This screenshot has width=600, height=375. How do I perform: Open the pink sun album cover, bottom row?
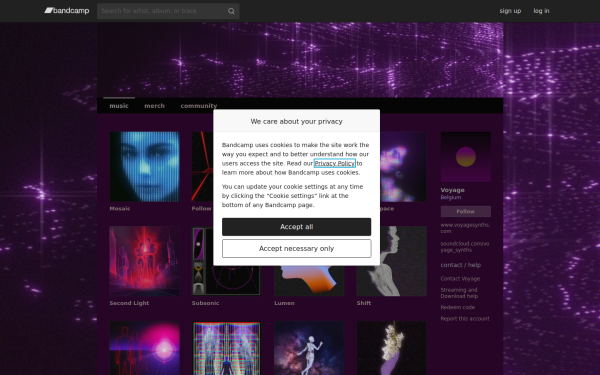144,348
